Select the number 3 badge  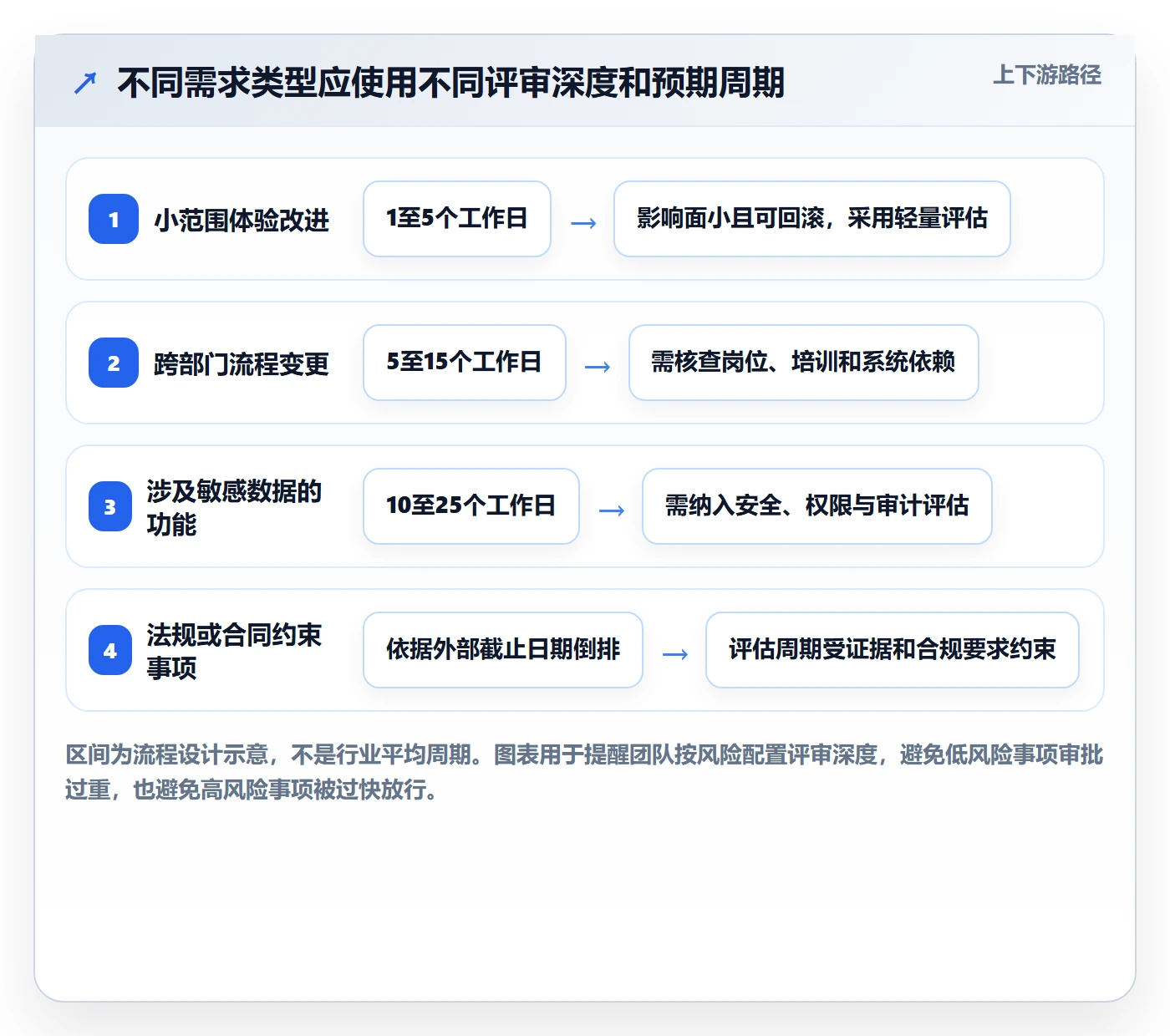110,506
